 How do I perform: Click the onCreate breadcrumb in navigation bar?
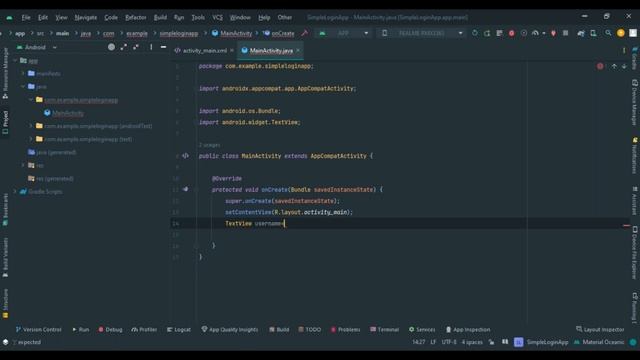(279, 33)
